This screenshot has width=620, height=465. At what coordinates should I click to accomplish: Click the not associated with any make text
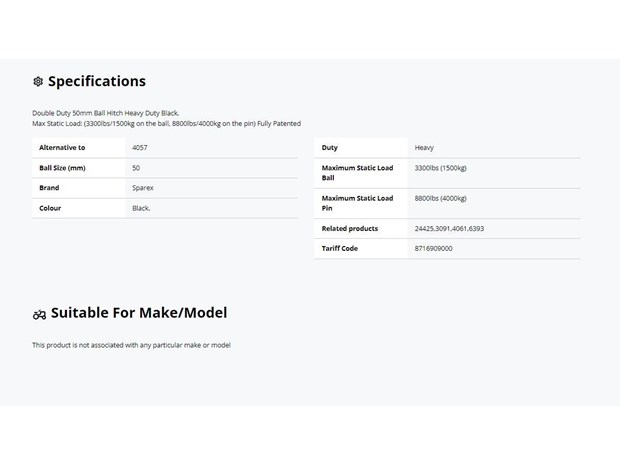pyautogui.click(x=131, y=345)
